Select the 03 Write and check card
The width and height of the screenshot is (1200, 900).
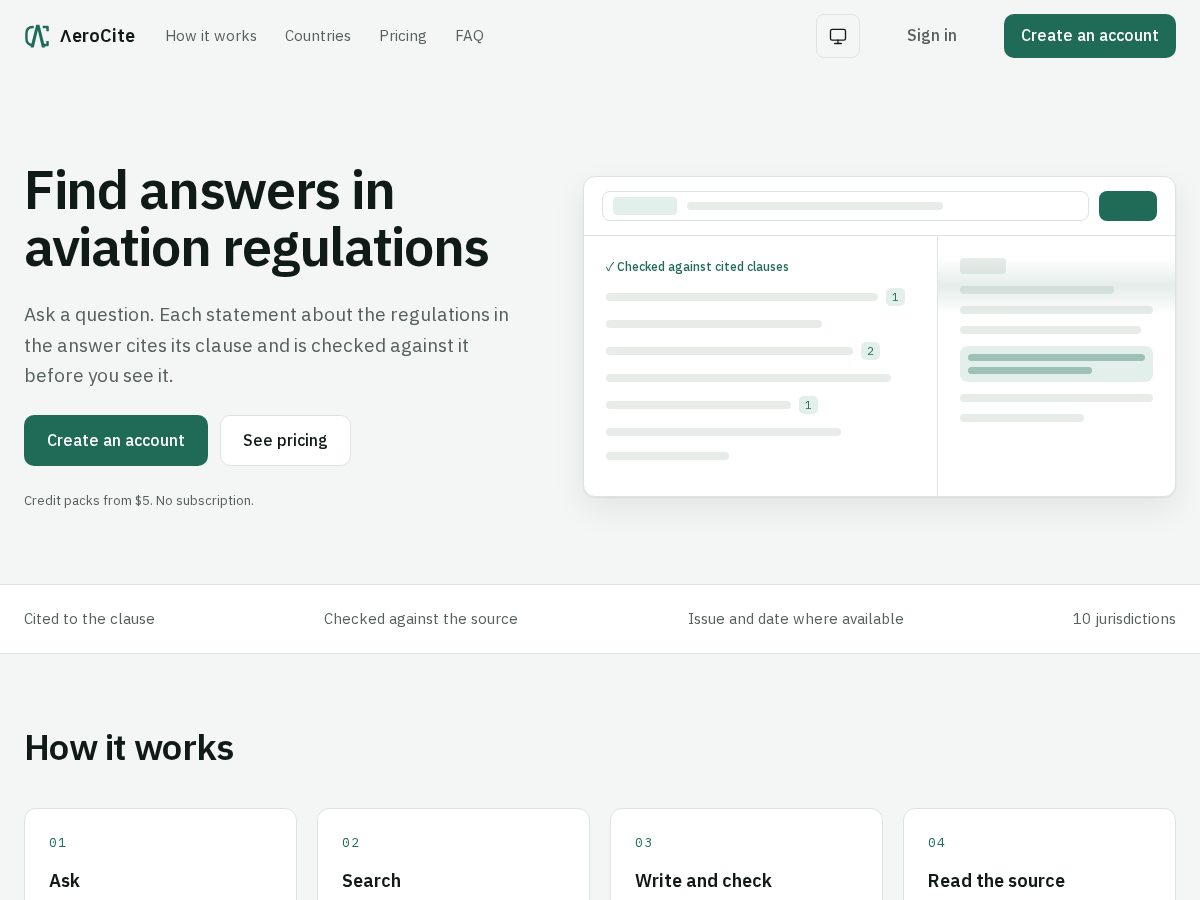746,855
